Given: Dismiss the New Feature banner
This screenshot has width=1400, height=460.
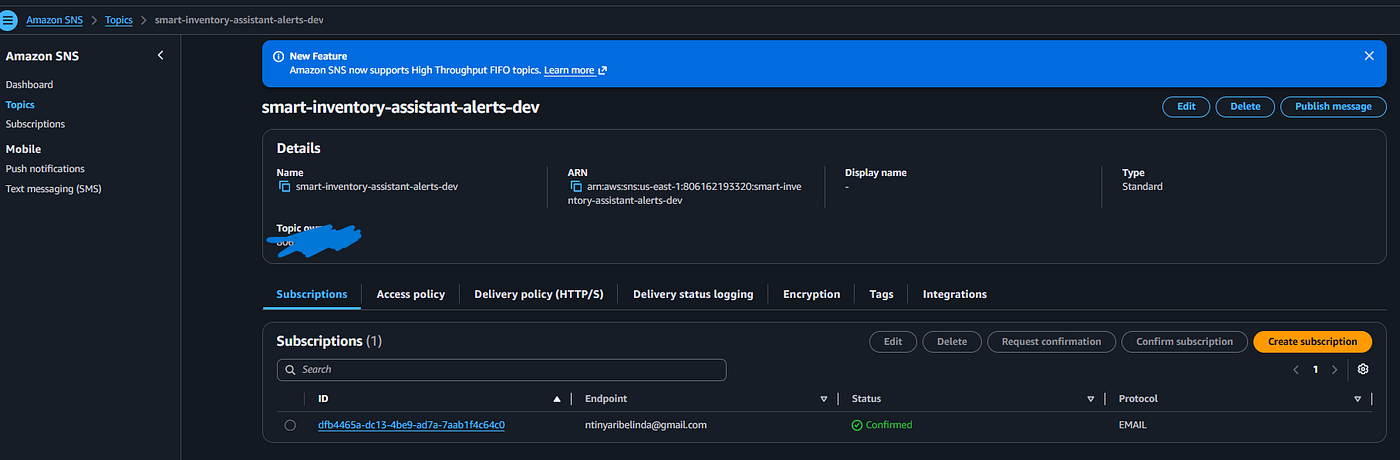Looking at the screenshot, I should (1369, 56).
